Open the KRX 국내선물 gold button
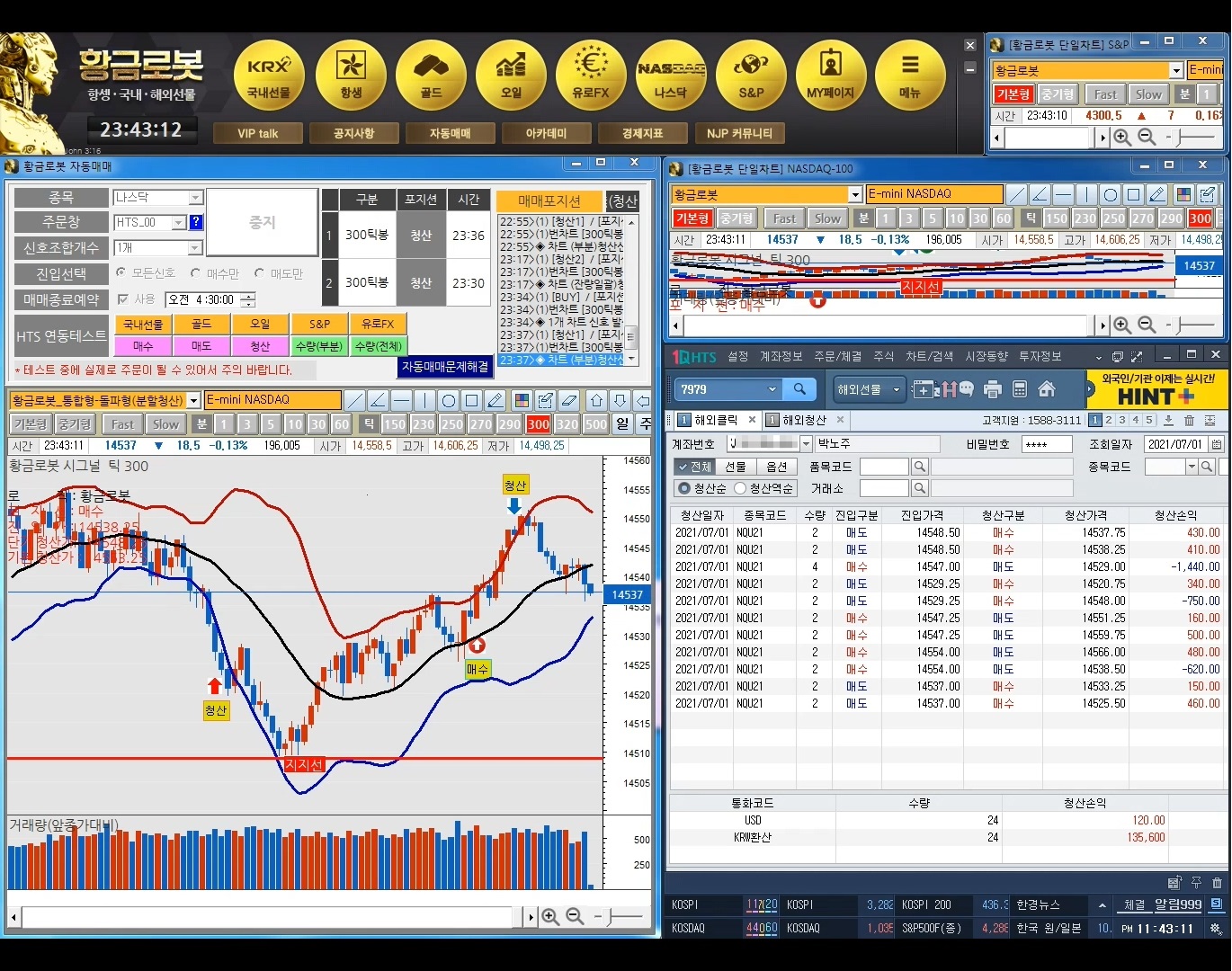The width and height of the screenshot is (1232, 971). pyautogui.click(x=269, y=76)
